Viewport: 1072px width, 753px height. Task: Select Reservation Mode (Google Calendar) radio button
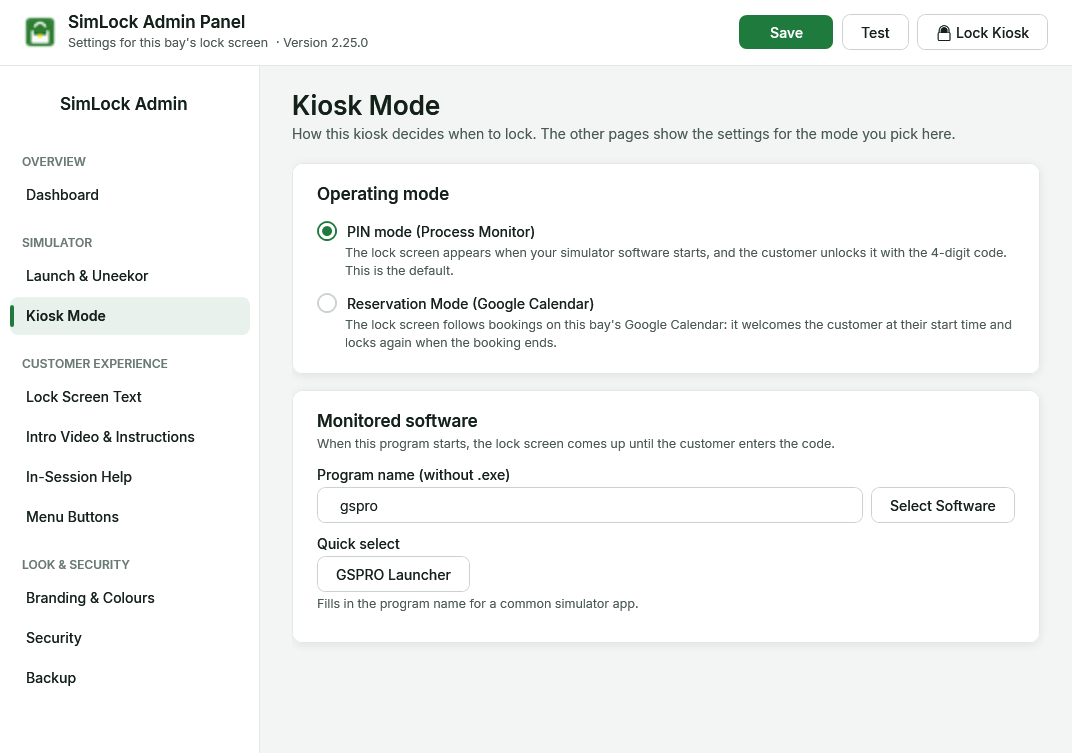[x=327, y=303]
